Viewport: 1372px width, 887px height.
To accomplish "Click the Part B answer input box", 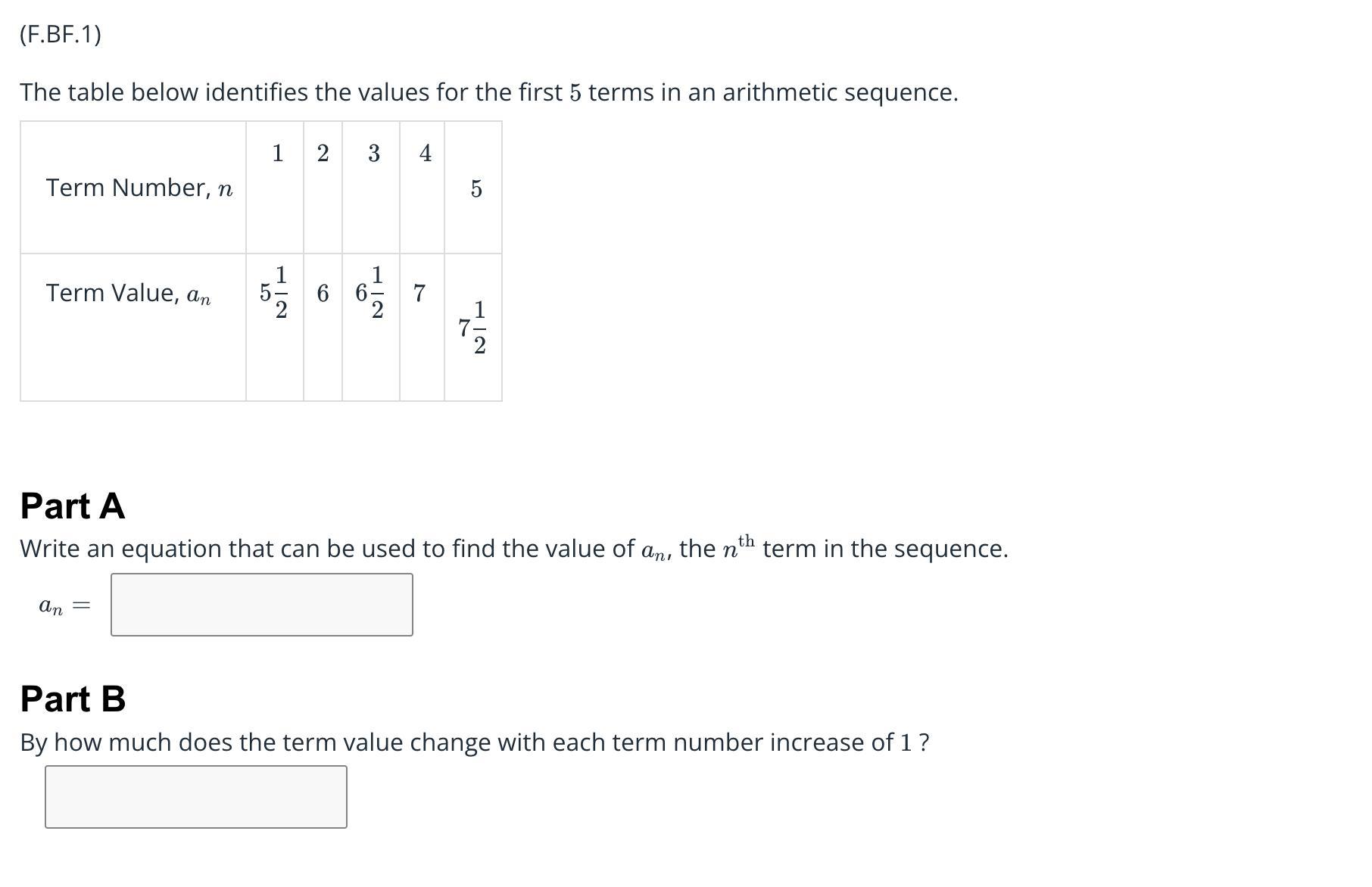I will point(195,797).
